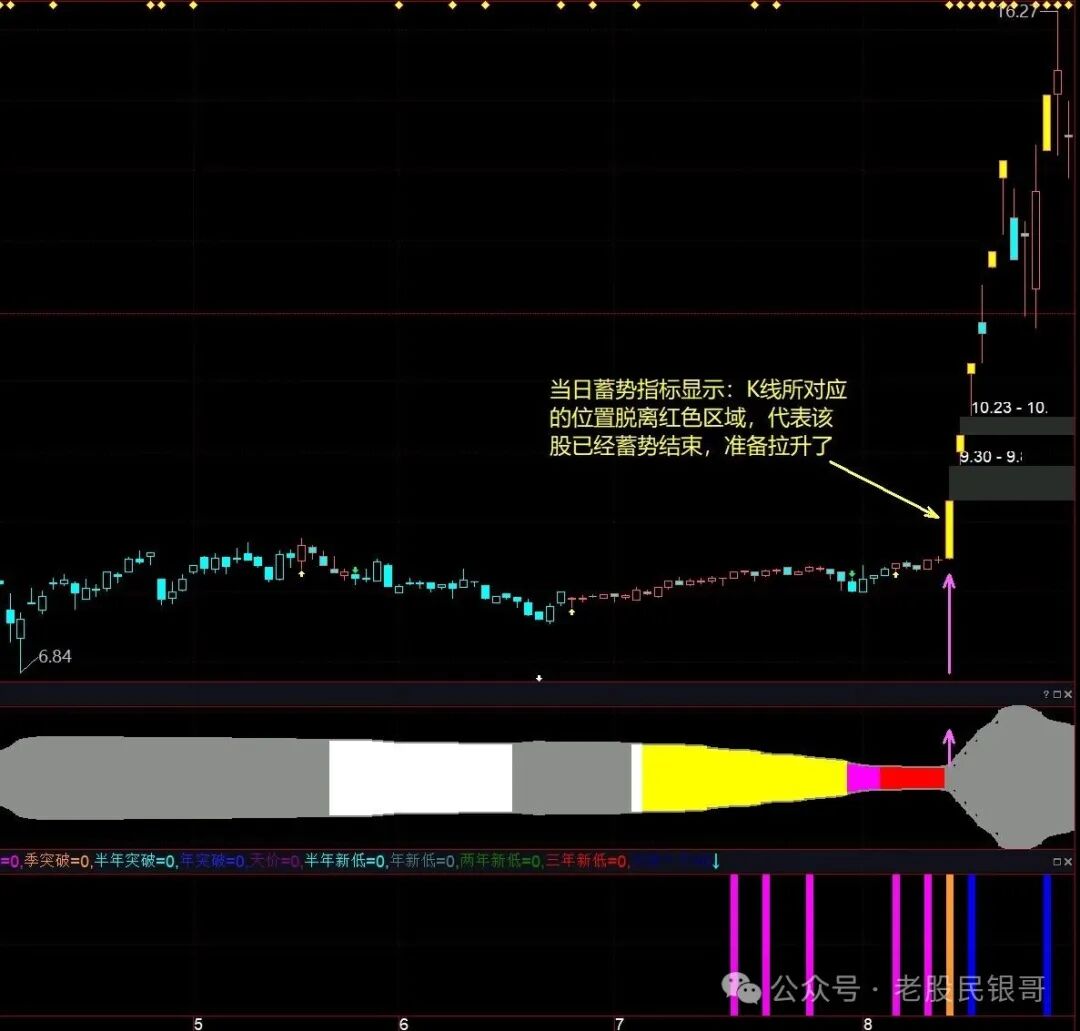Select the 季突破=0 indicator value
This screenshot has width=1080, height=1031.
[56, 861]
